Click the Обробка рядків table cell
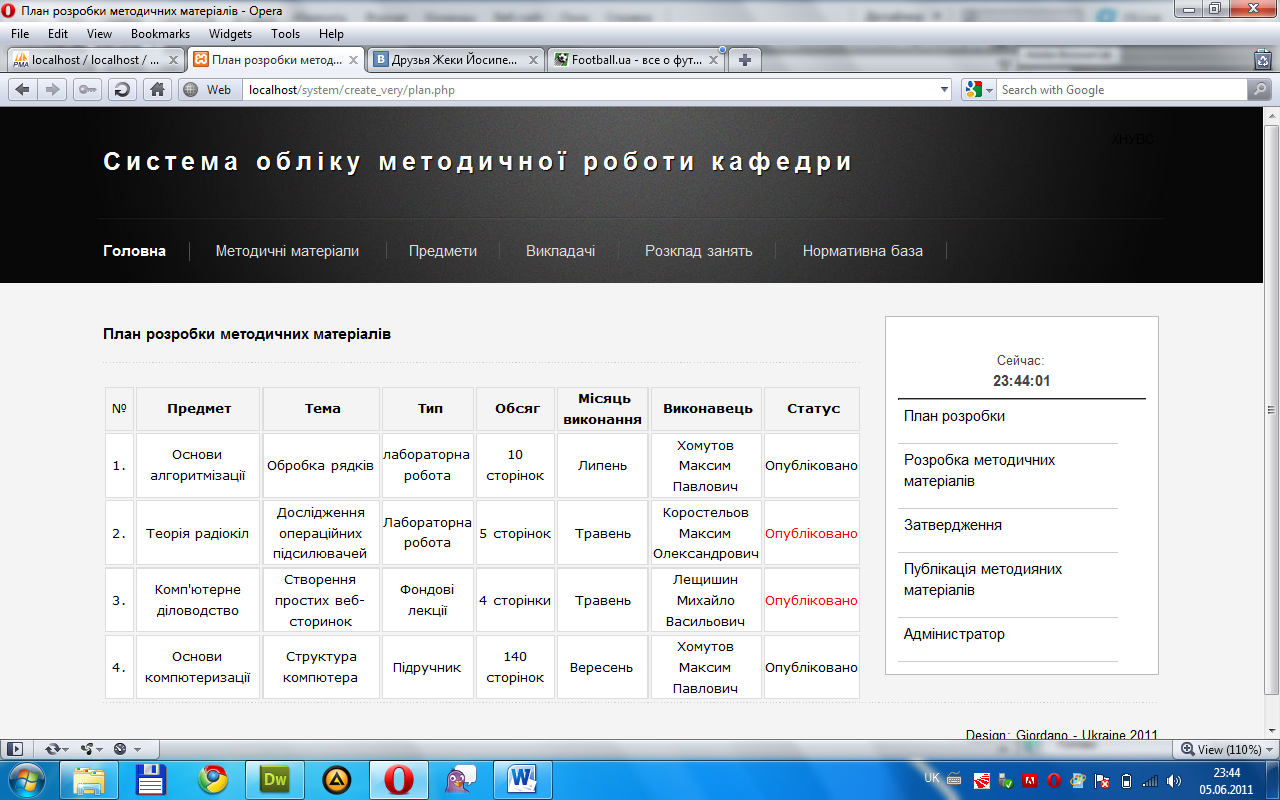 (x=320, y=465)
